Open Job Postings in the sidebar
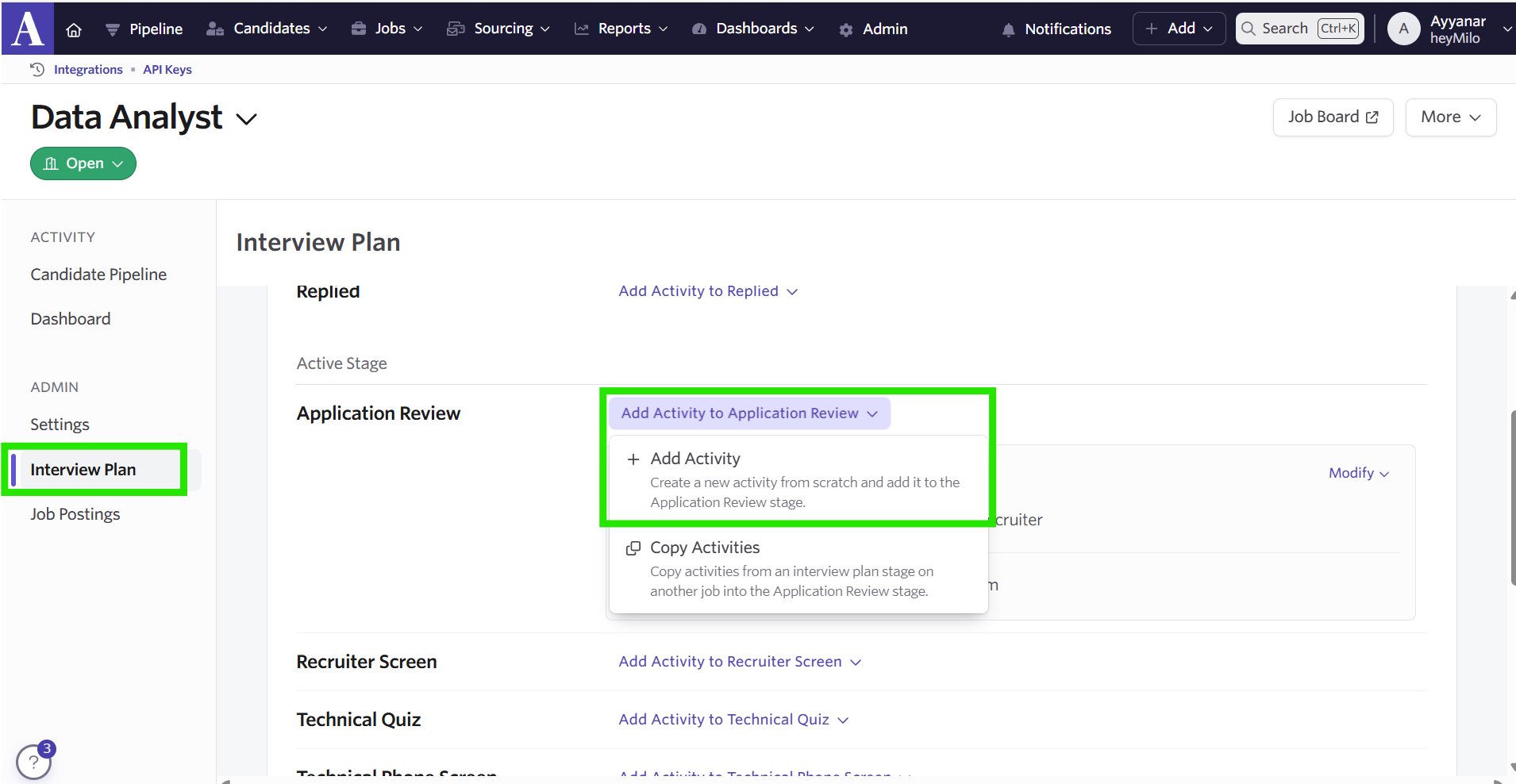The height and width of the screenshot is (784, 1516). click(x=75, y=514)
